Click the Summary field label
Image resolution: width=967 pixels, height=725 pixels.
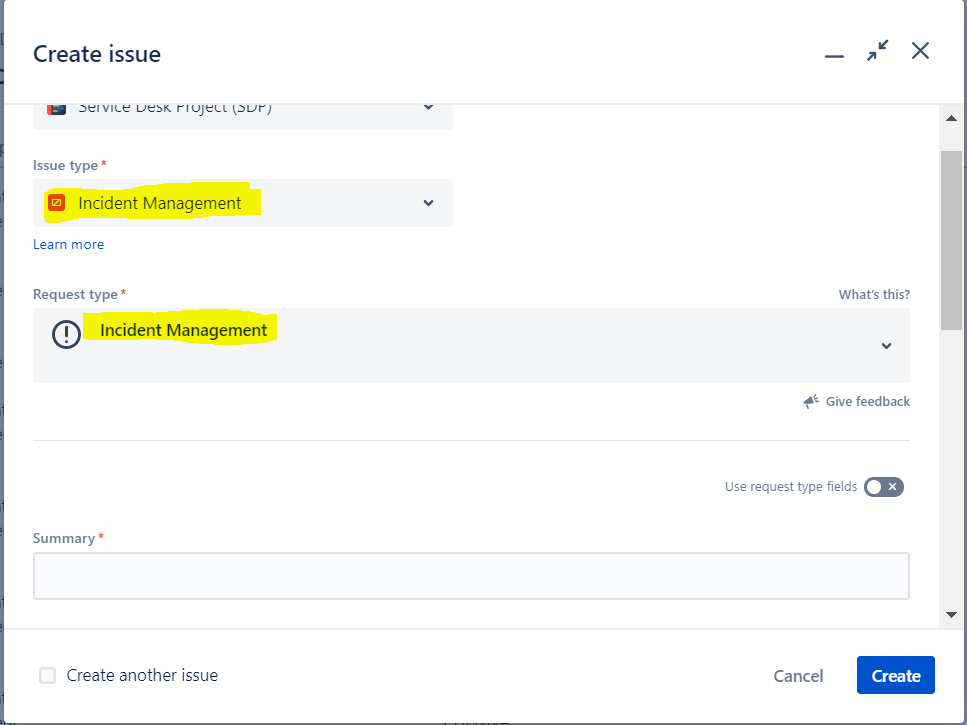tap(64, 538)
